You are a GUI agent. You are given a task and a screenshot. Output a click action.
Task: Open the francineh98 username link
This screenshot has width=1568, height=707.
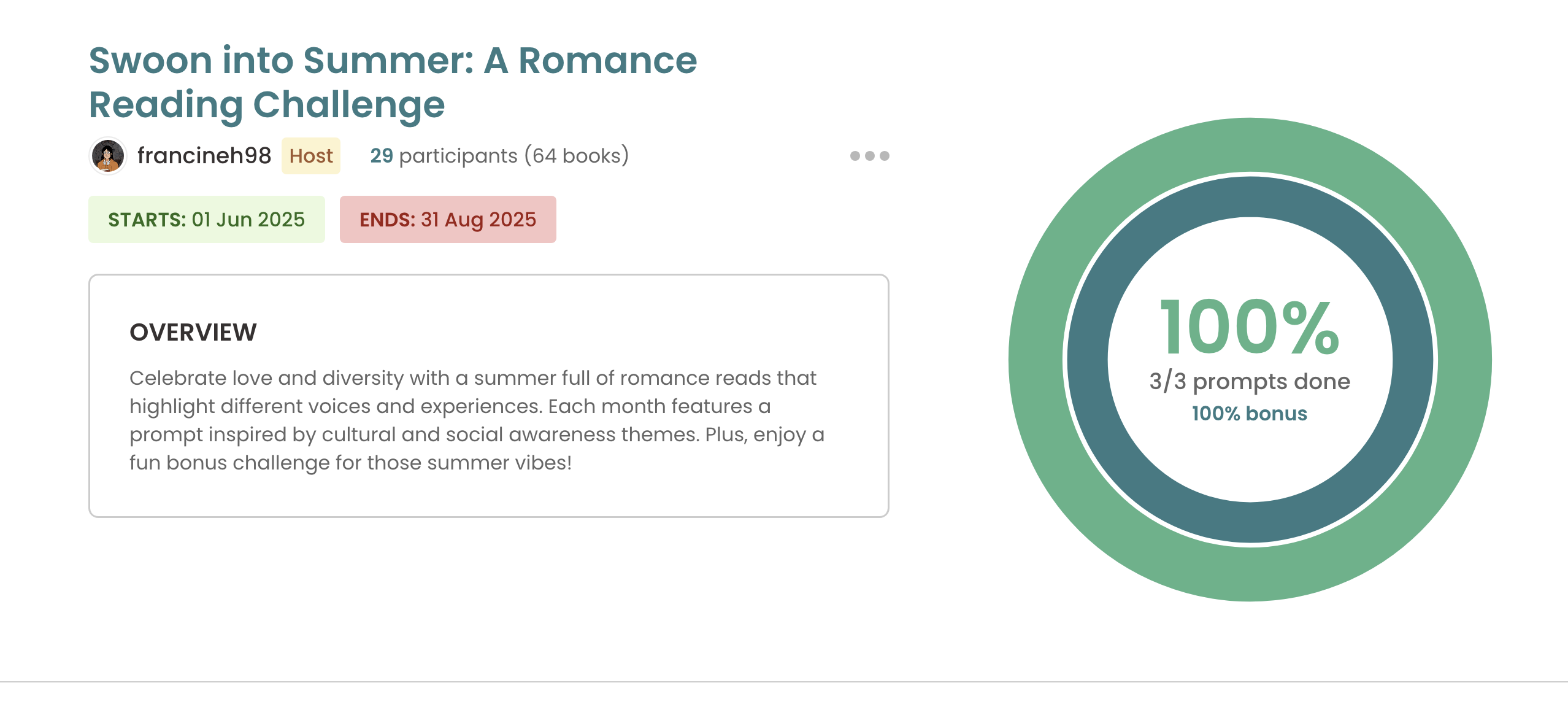point(204,156)
